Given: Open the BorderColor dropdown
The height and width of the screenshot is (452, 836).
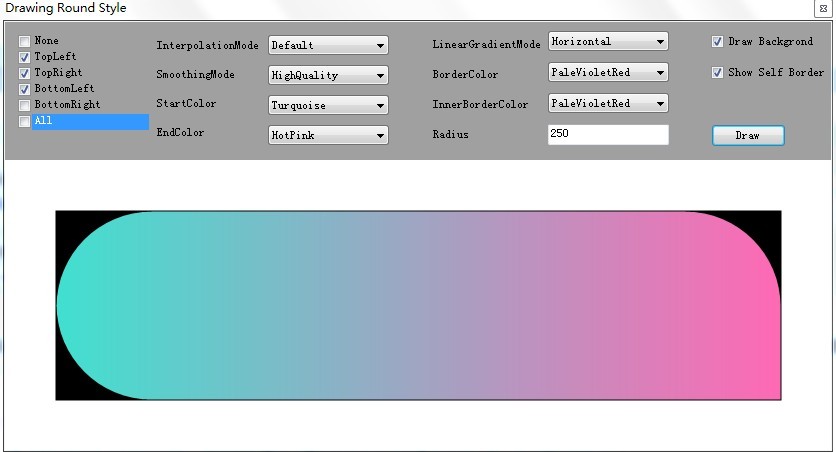Looking at the screenshot, I should click(x=608, y=72).
